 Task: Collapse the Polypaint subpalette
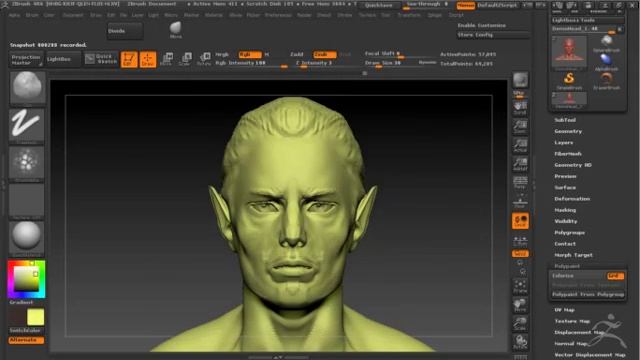click(567, 266)
